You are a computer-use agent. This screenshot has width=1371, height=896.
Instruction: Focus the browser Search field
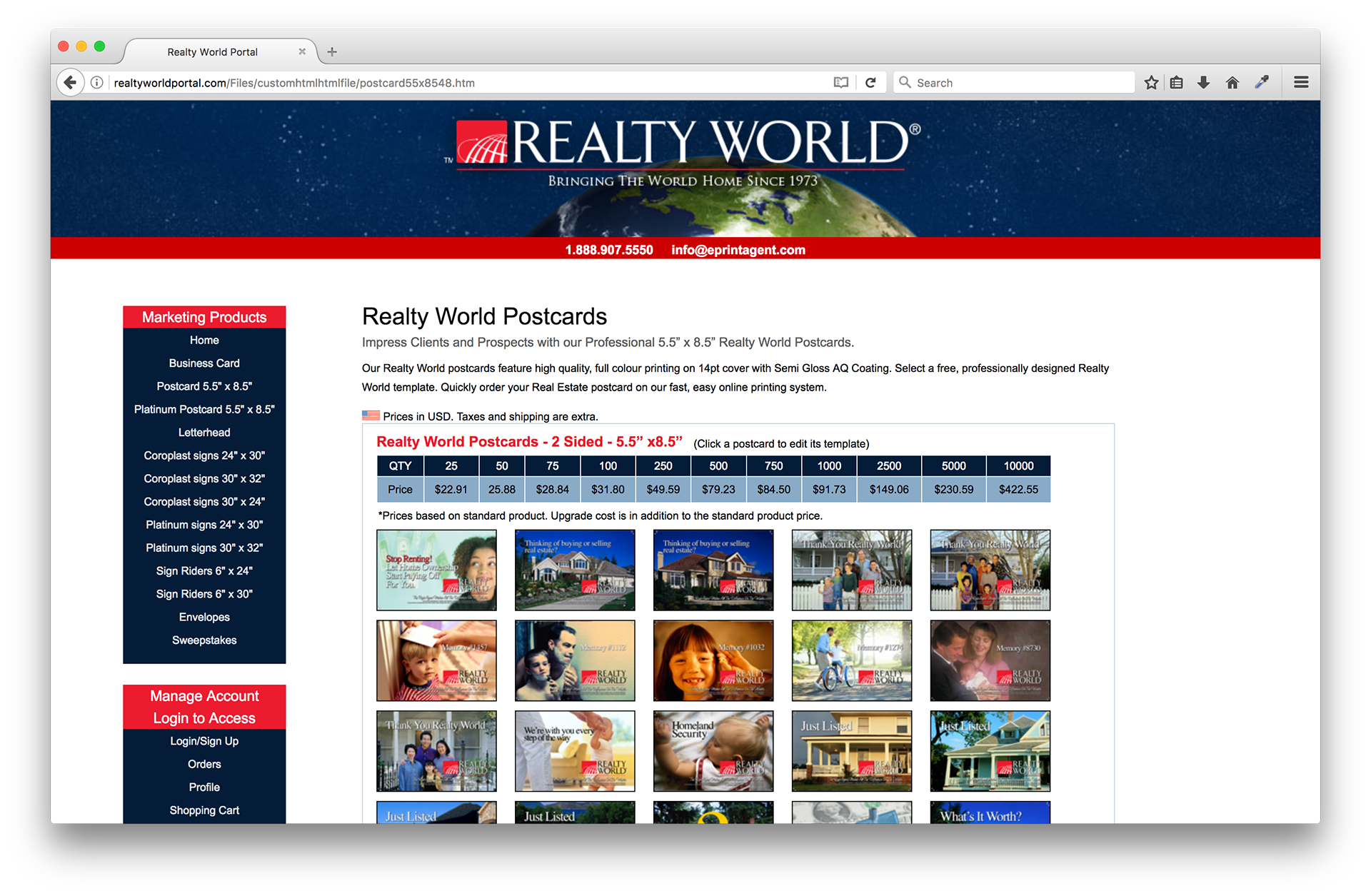(1014, 83)
